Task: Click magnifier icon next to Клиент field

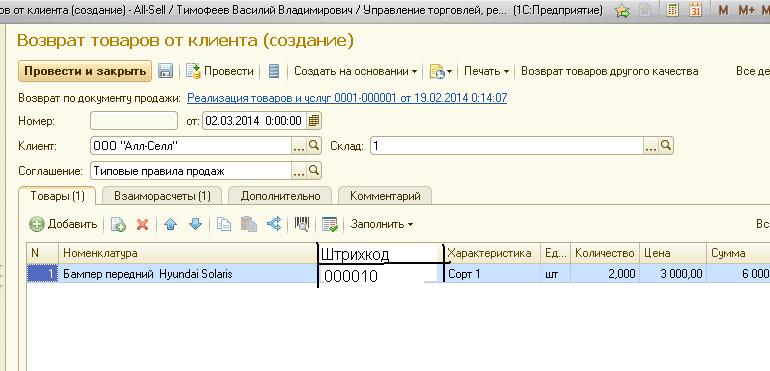Action: [314, 145]
